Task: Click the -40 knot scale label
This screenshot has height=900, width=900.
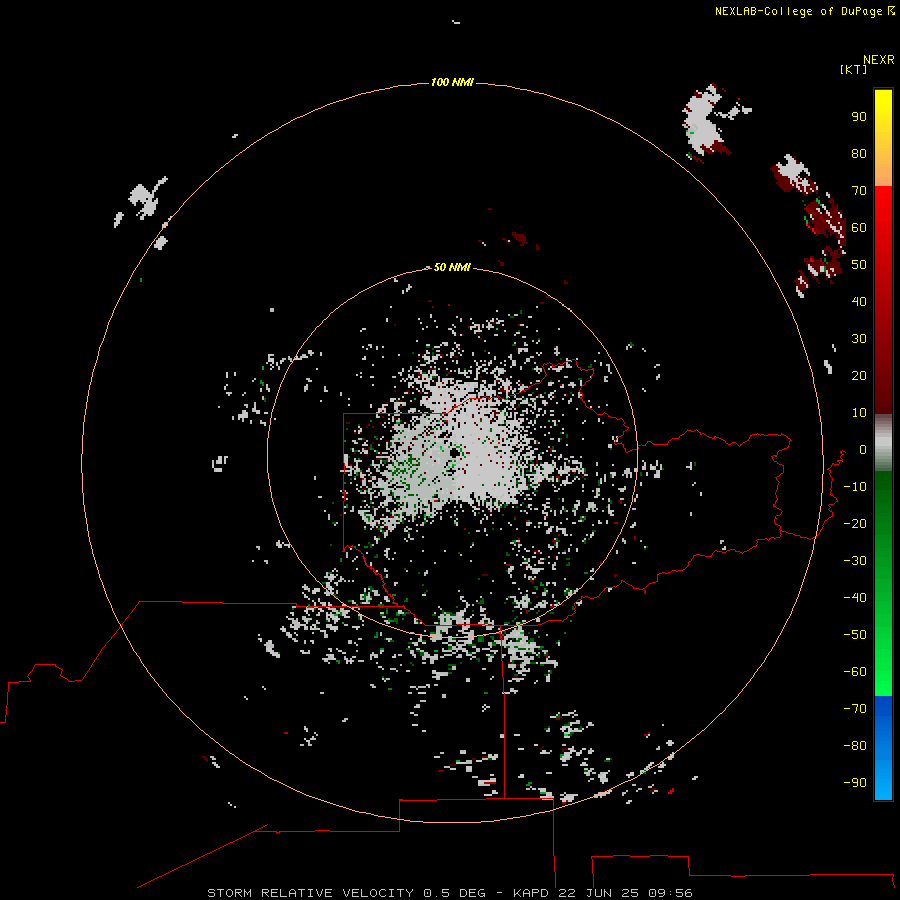Action: (x=855, y=598)
